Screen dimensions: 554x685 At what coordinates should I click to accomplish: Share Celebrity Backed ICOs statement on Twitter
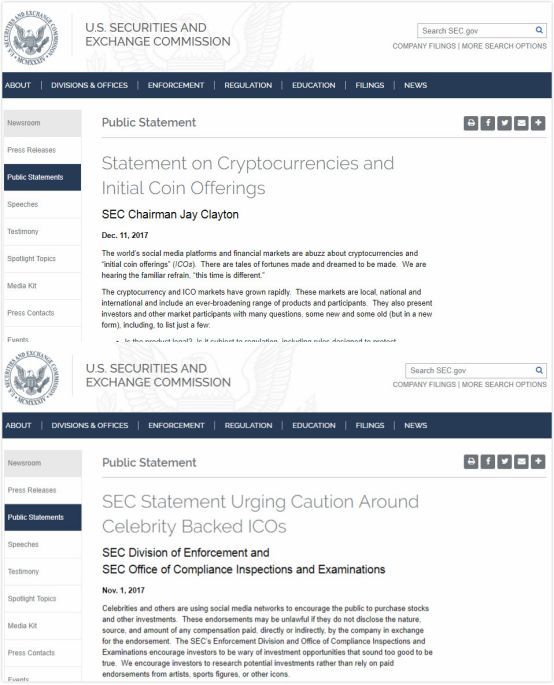coord(504,461)
